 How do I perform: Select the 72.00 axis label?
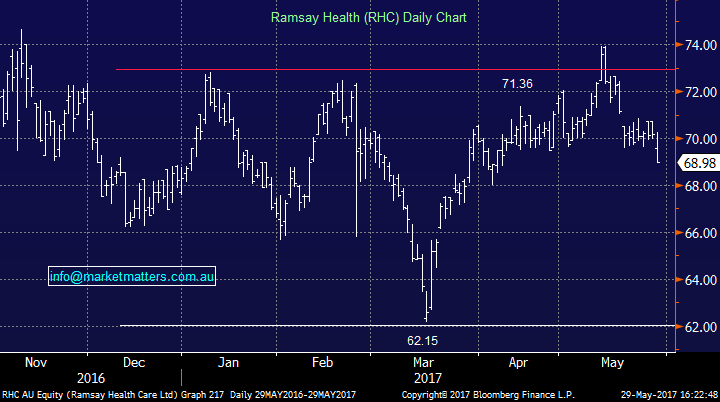coord(701,92)
